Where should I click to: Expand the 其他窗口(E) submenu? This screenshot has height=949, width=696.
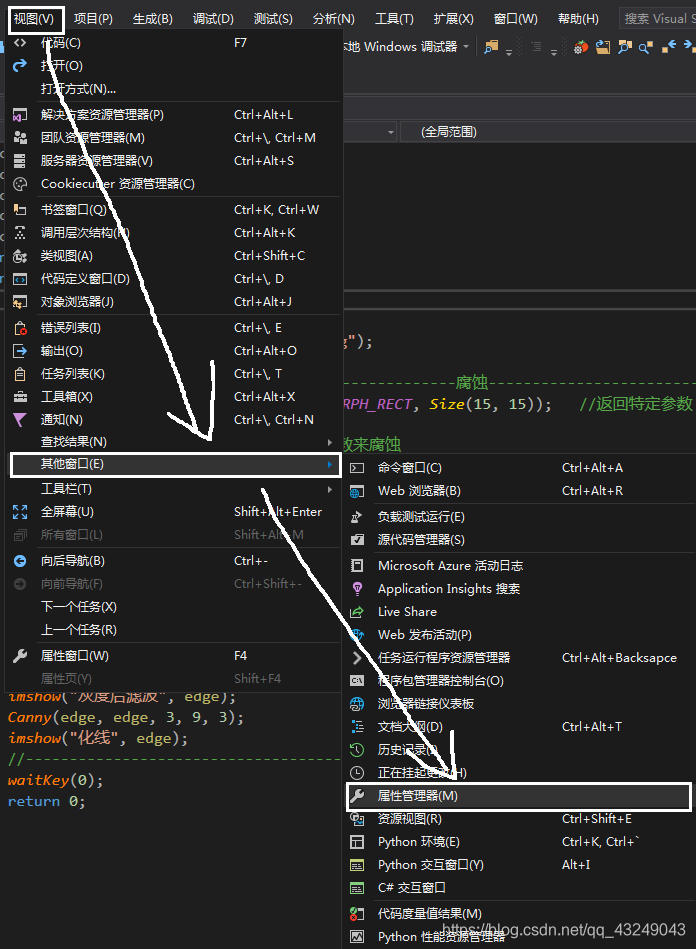[174, 464]
